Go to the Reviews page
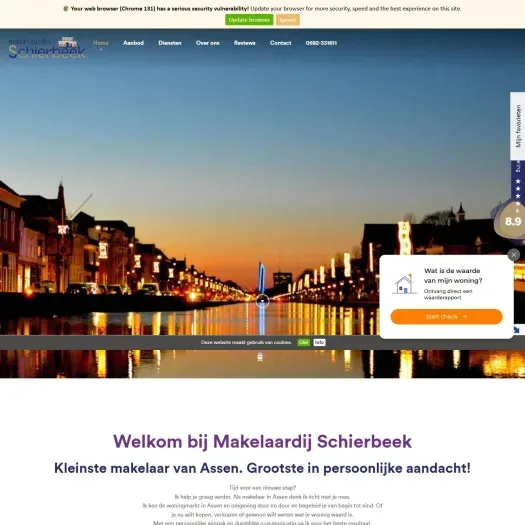Image resolution: width=525 pixels, height=525 pixels. (x=244, y=43)
